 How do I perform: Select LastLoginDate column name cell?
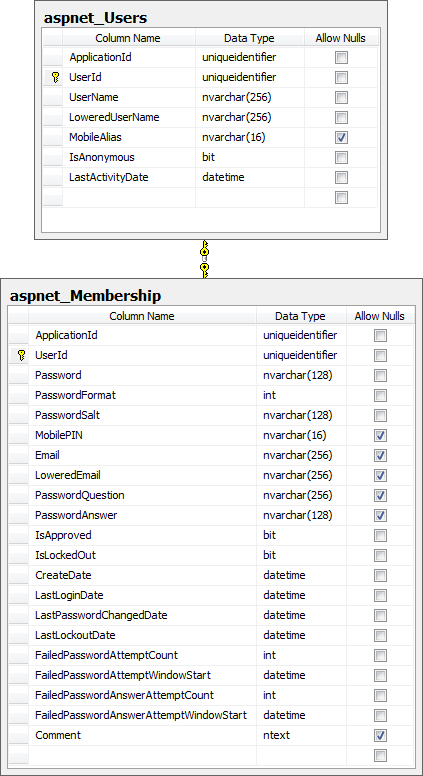(x=142, y=595)
